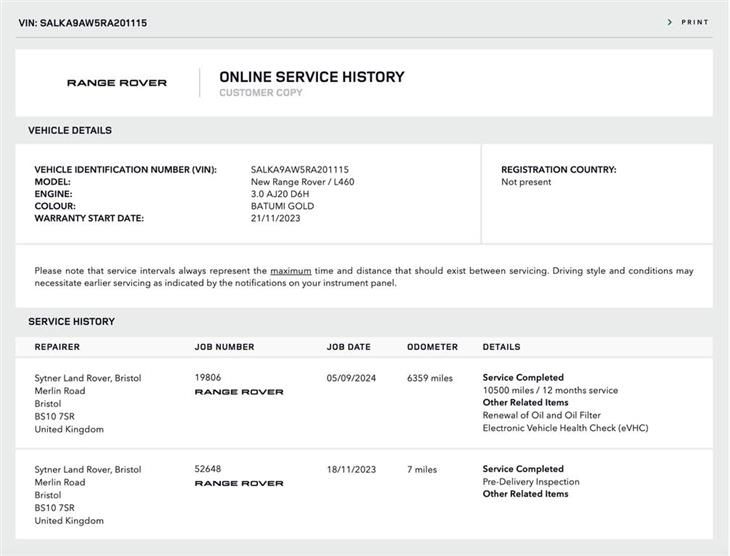Screen dimensions: 730x556
Task: Click Electronic Vehicle Health Check entry
Action: pos(565,428)
